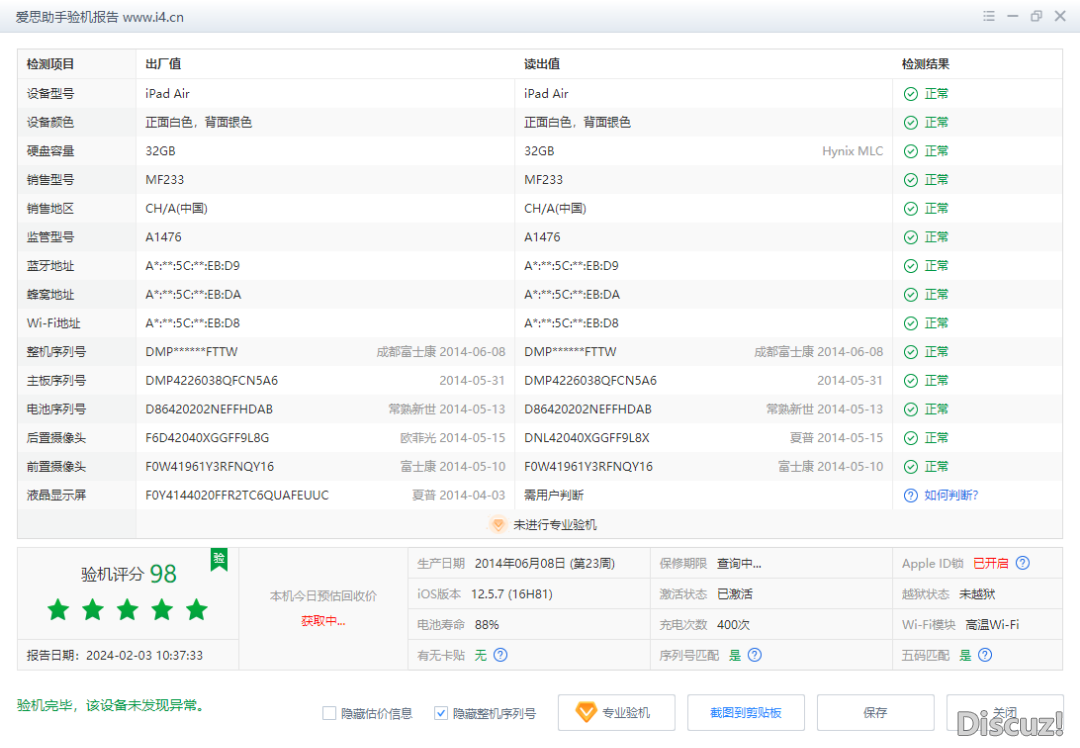This screenshot has height=748, width=1080.
Task: Click factory value DMP4226038QFCN5A6
Action: 211,380
